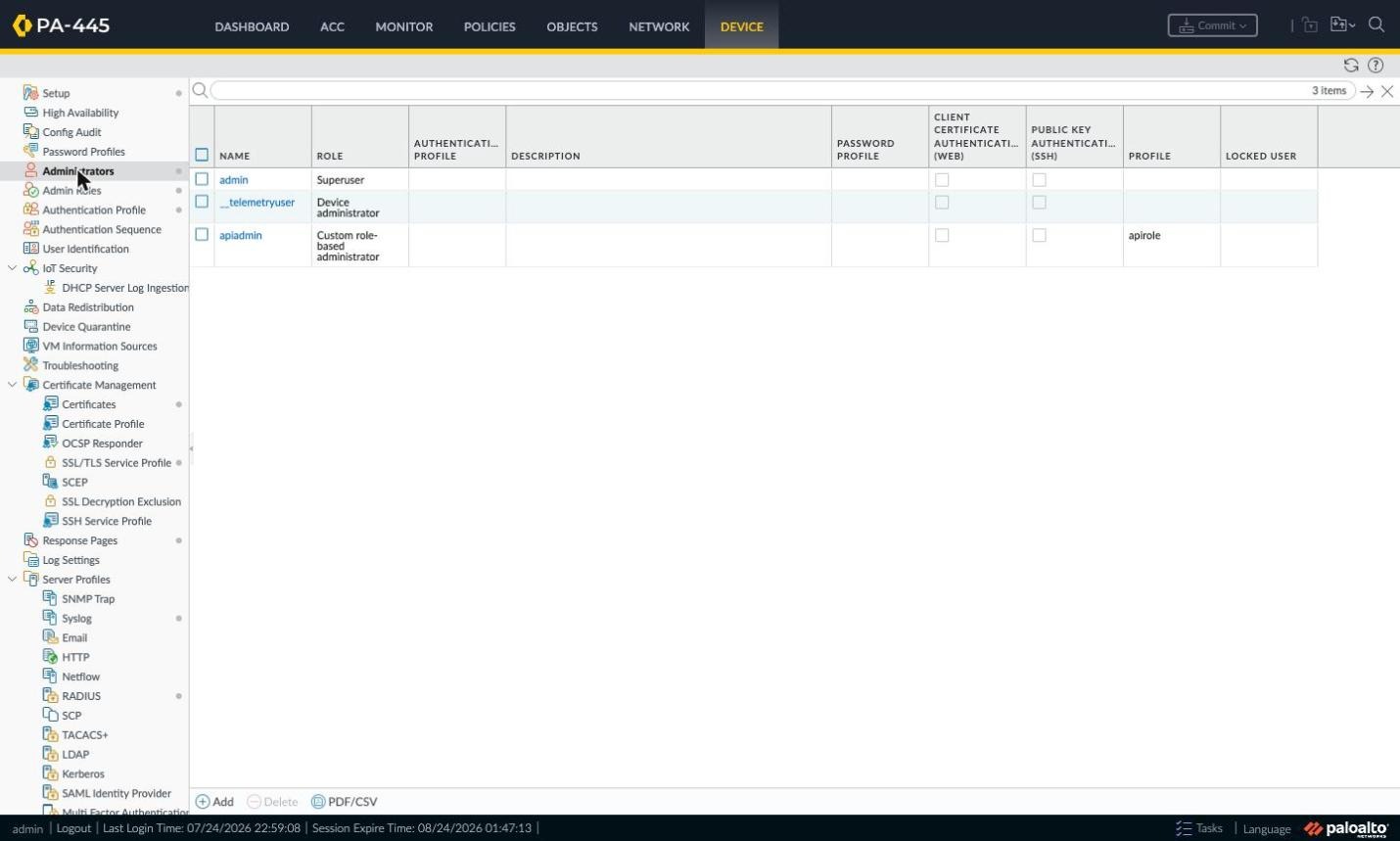
Task: Open the help question mark icon
Action: coord(1376,66)
